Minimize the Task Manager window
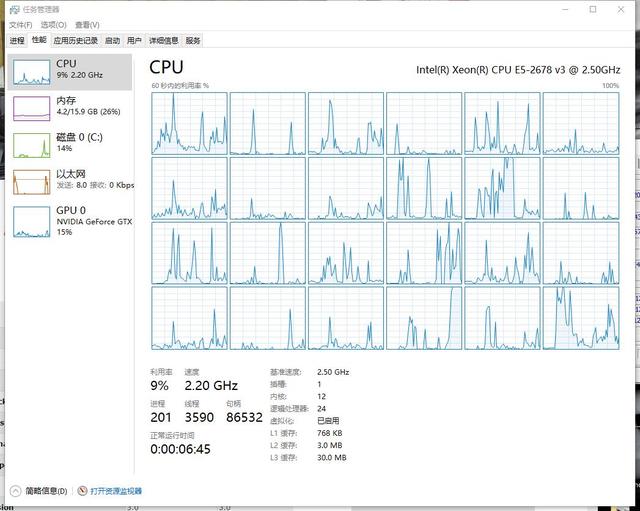Viewport: 640px width, 511px height. (565, 9)
